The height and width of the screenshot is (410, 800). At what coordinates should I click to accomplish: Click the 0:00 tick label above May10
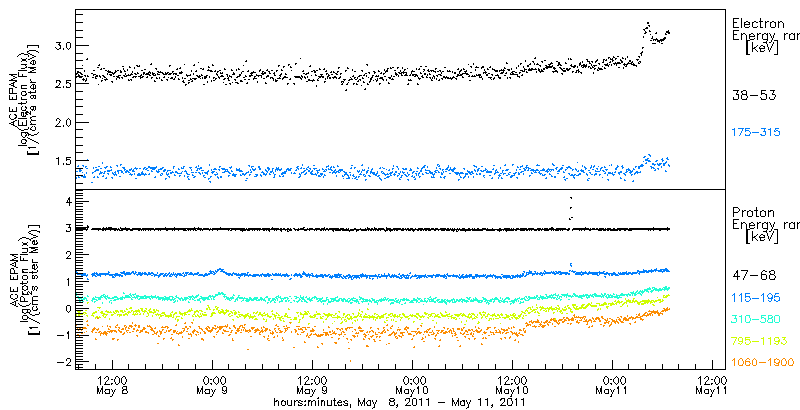click(414, 380)
